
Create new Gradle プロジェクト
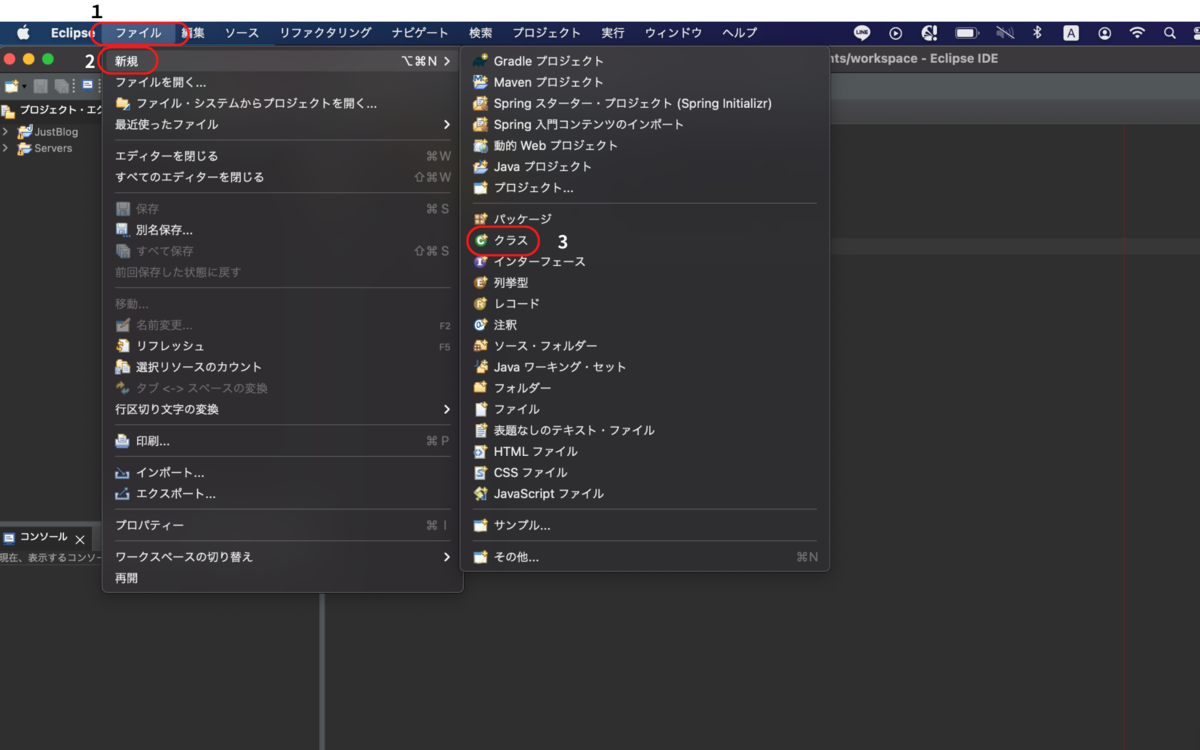645,61
